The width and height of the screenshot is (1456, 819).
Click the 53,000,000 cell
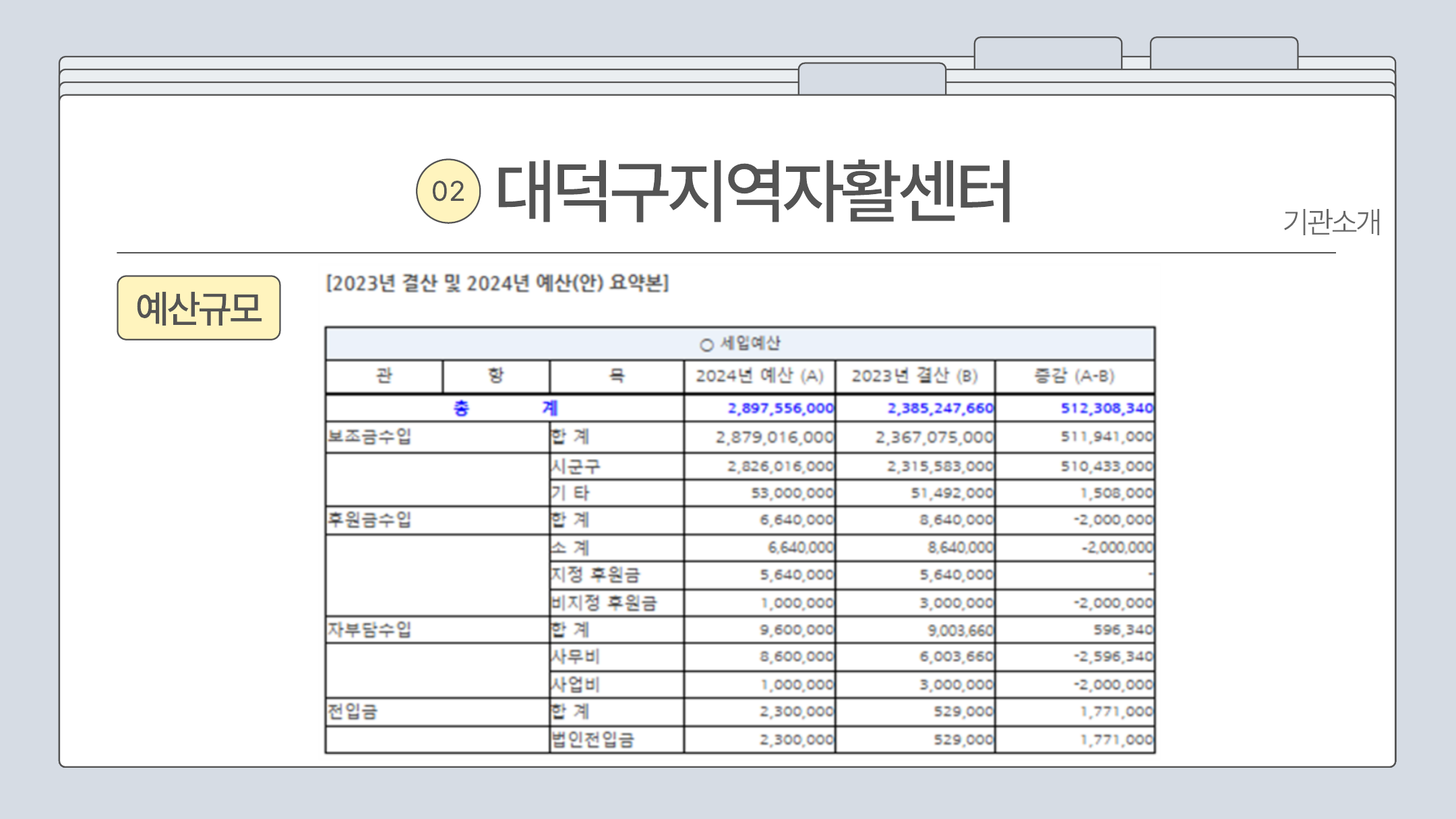coord(793,493)
